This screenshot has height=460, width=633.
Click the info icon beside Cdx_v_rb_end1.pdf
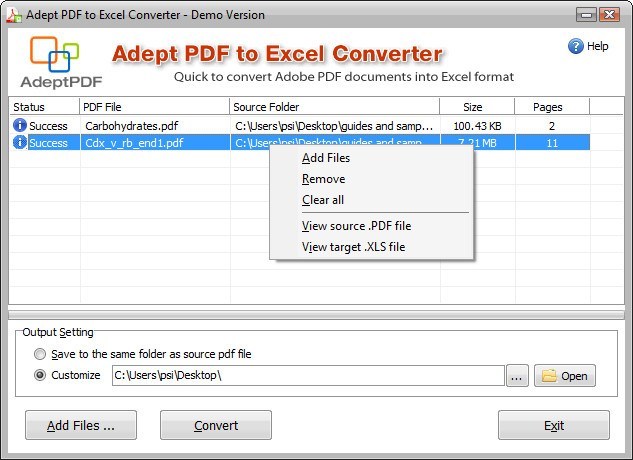tap(19, 143)
